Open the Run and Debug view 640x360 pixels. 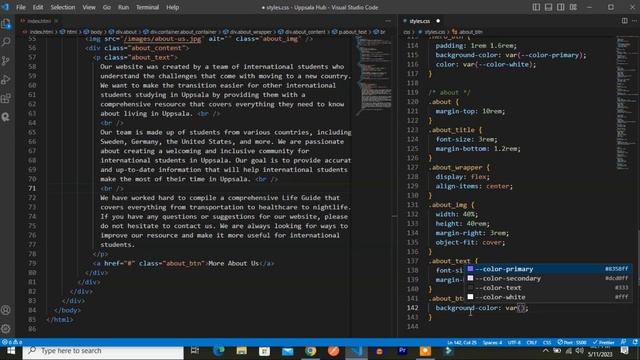tap(6, 80)
